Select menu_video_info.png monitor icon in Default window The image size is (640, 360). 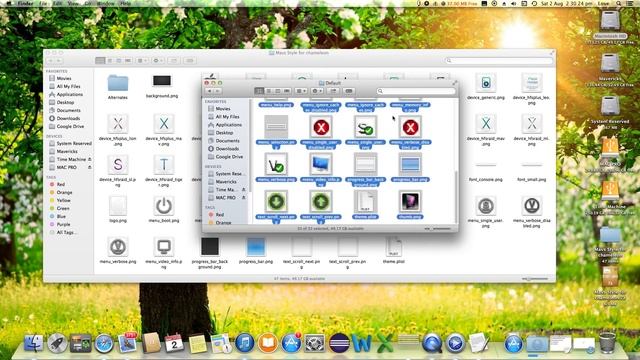[321, 164]
